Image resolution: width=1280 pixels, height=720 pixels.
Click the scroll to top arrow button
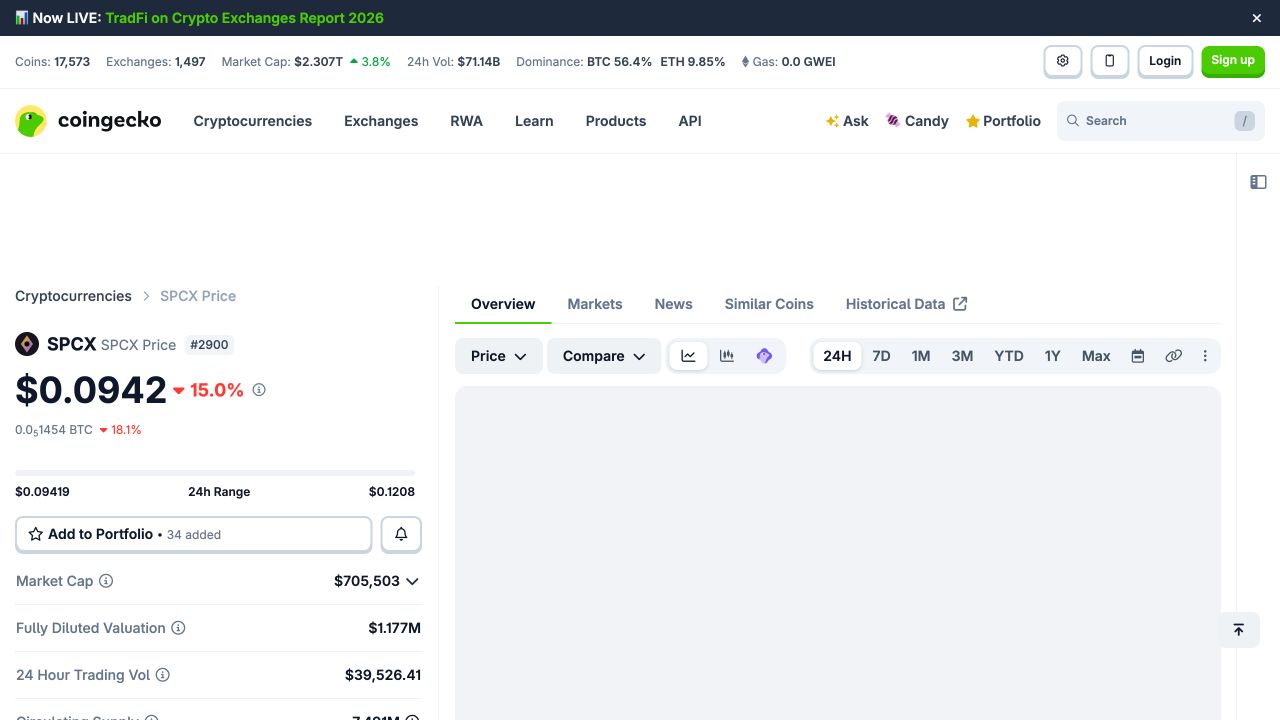click(1238, 630)
